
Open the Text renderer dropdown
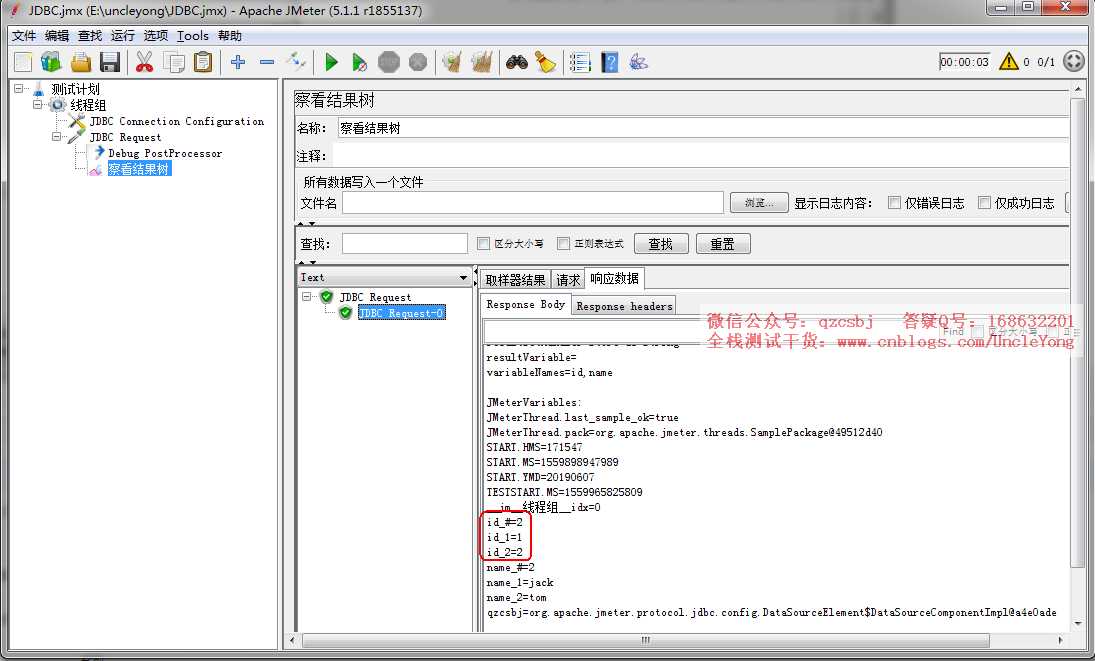384,277
